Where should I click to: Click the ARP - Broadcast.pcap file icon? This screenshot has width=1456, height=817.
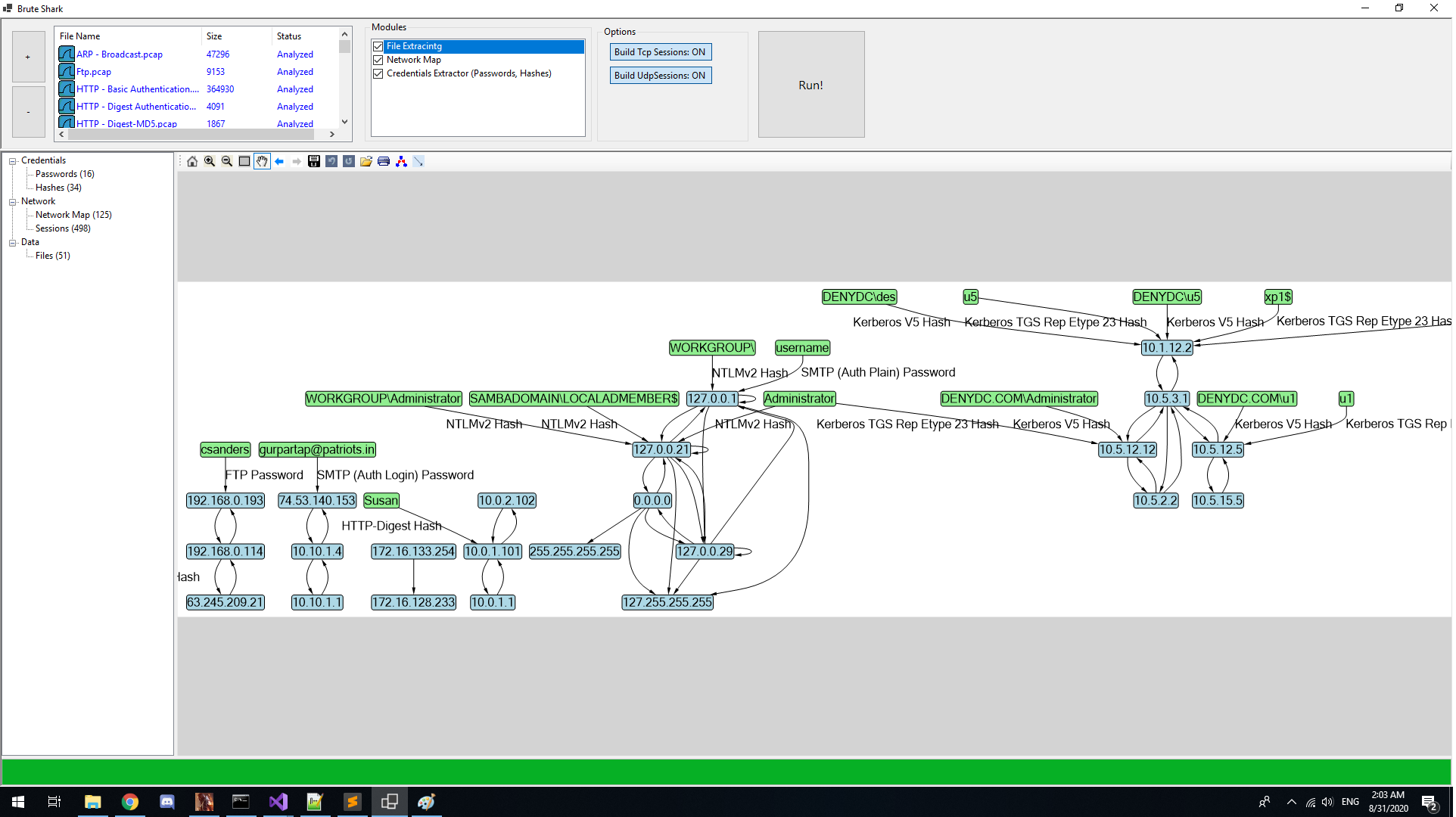(67, 54)
